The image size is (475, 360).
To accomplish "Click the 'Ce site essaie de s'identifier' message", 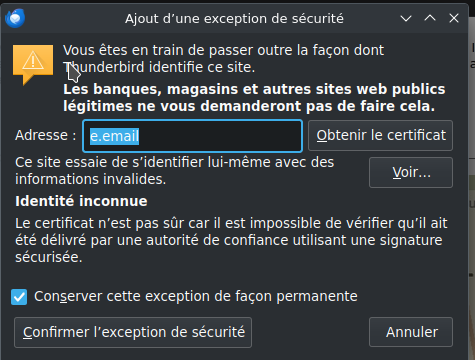I will click(174, 171).
